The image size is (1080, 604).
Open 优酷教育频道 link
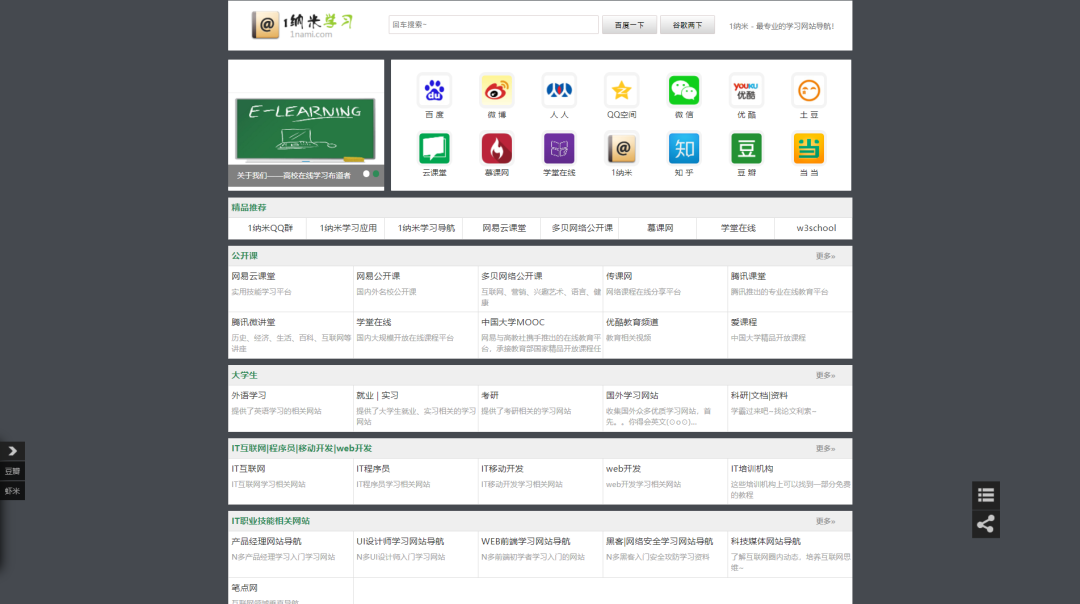click(632, 322)
